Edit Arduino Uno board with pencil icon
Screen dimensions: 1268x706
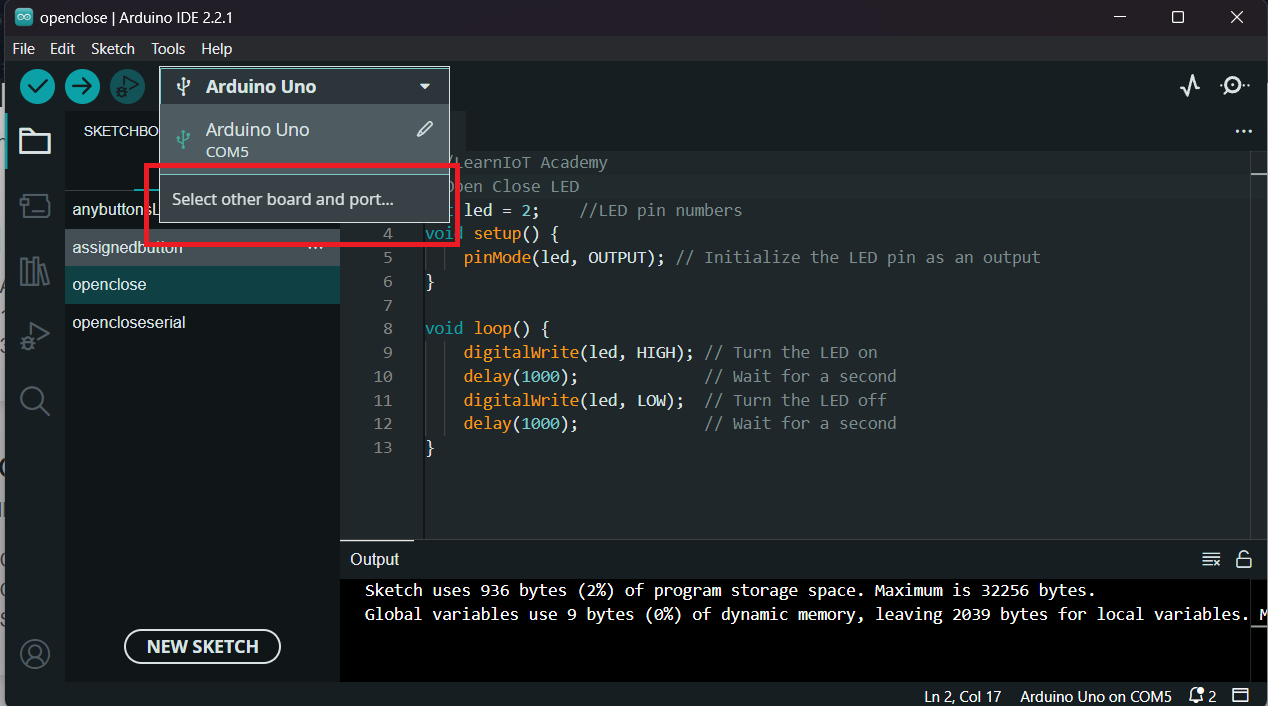(425, 129)
